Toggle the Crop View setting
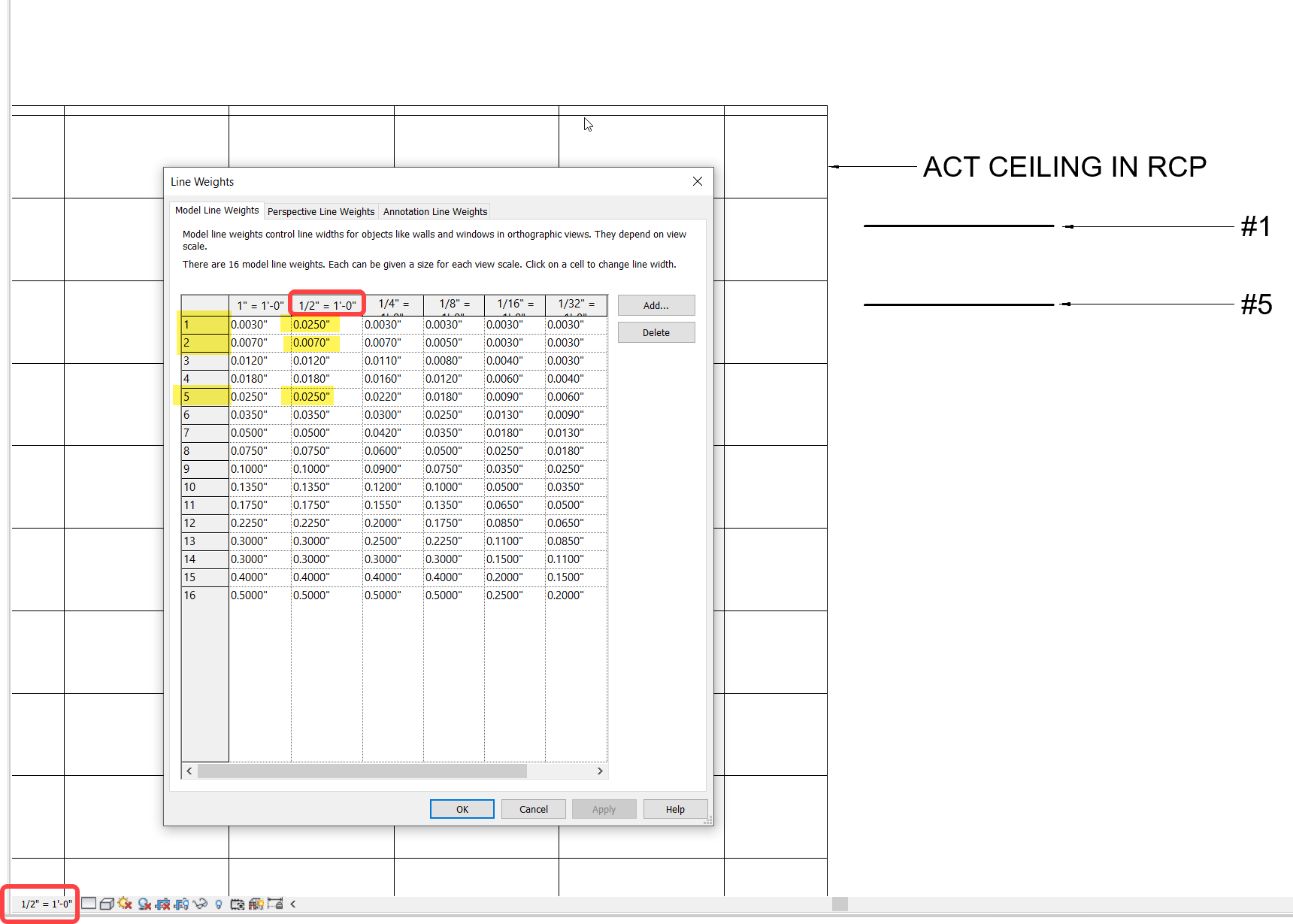 point(162,904)
